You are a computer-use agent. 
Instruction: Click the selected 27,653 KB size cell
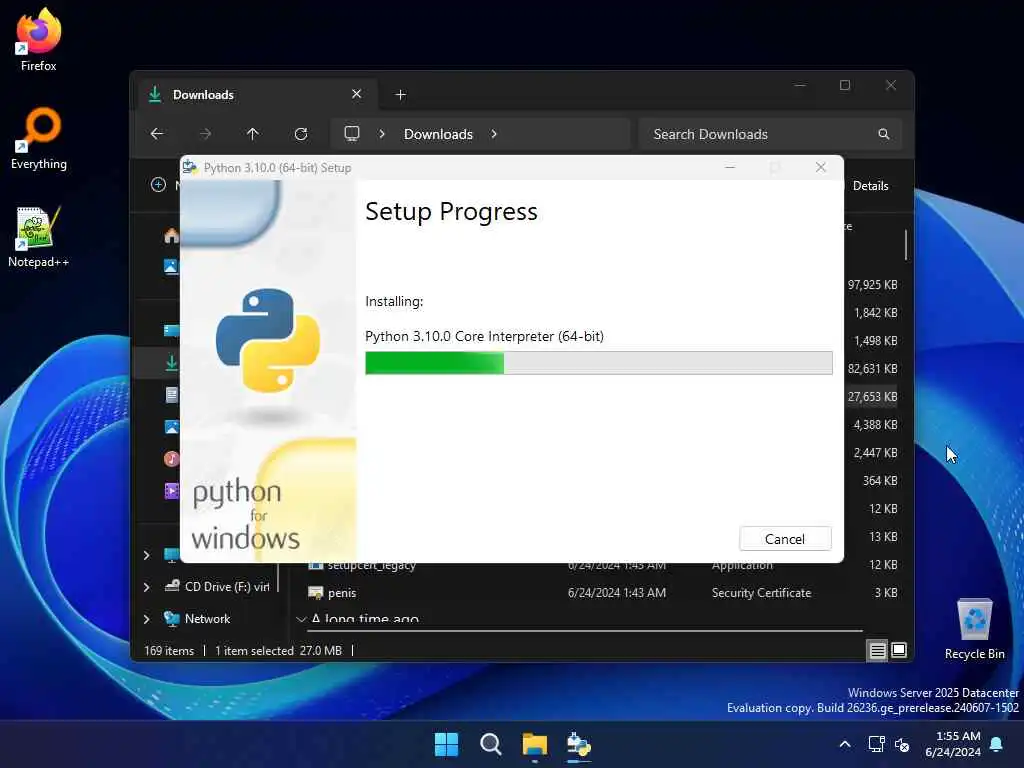872,396
